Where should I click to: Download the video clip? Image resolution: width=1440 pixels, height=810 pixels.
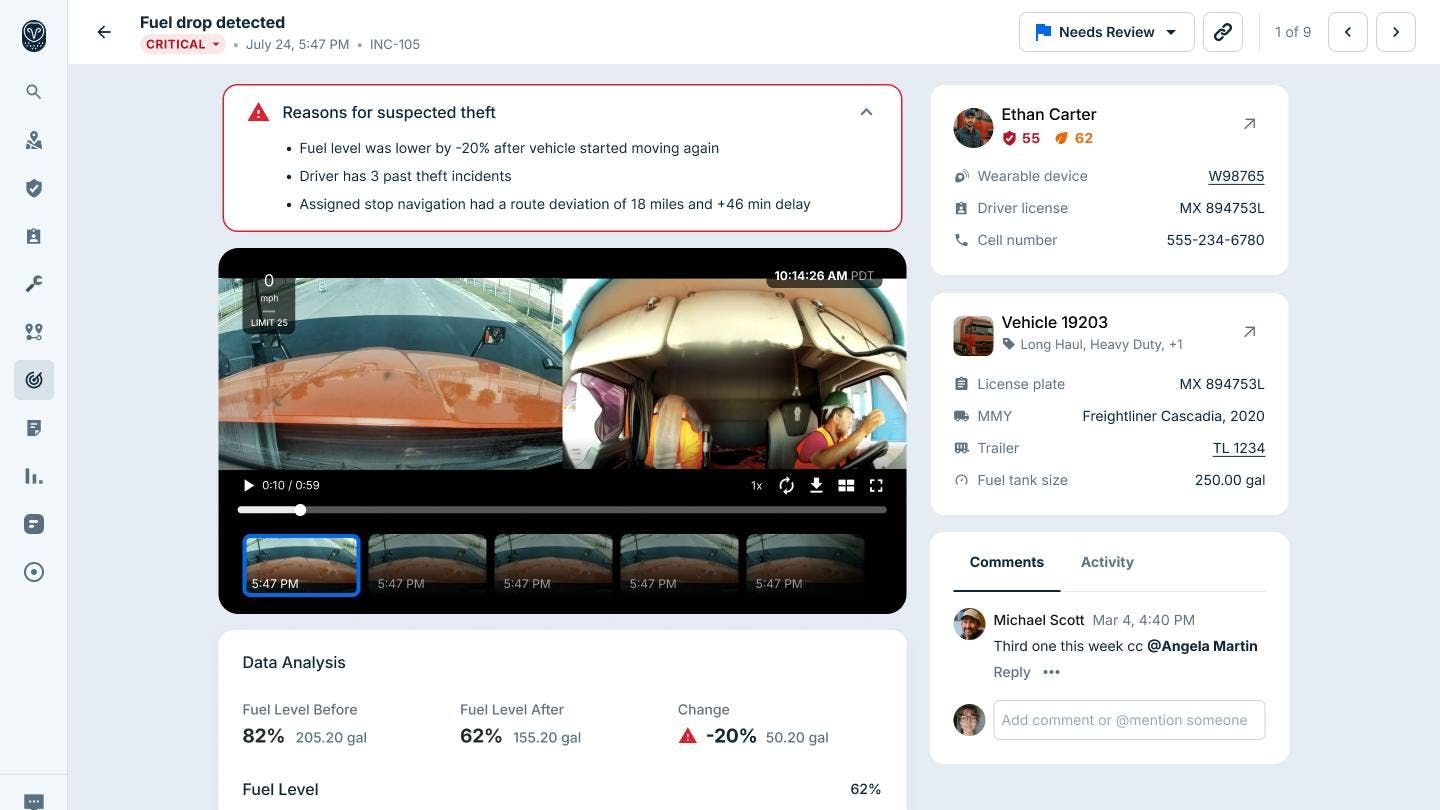click(x=816, y=485)
